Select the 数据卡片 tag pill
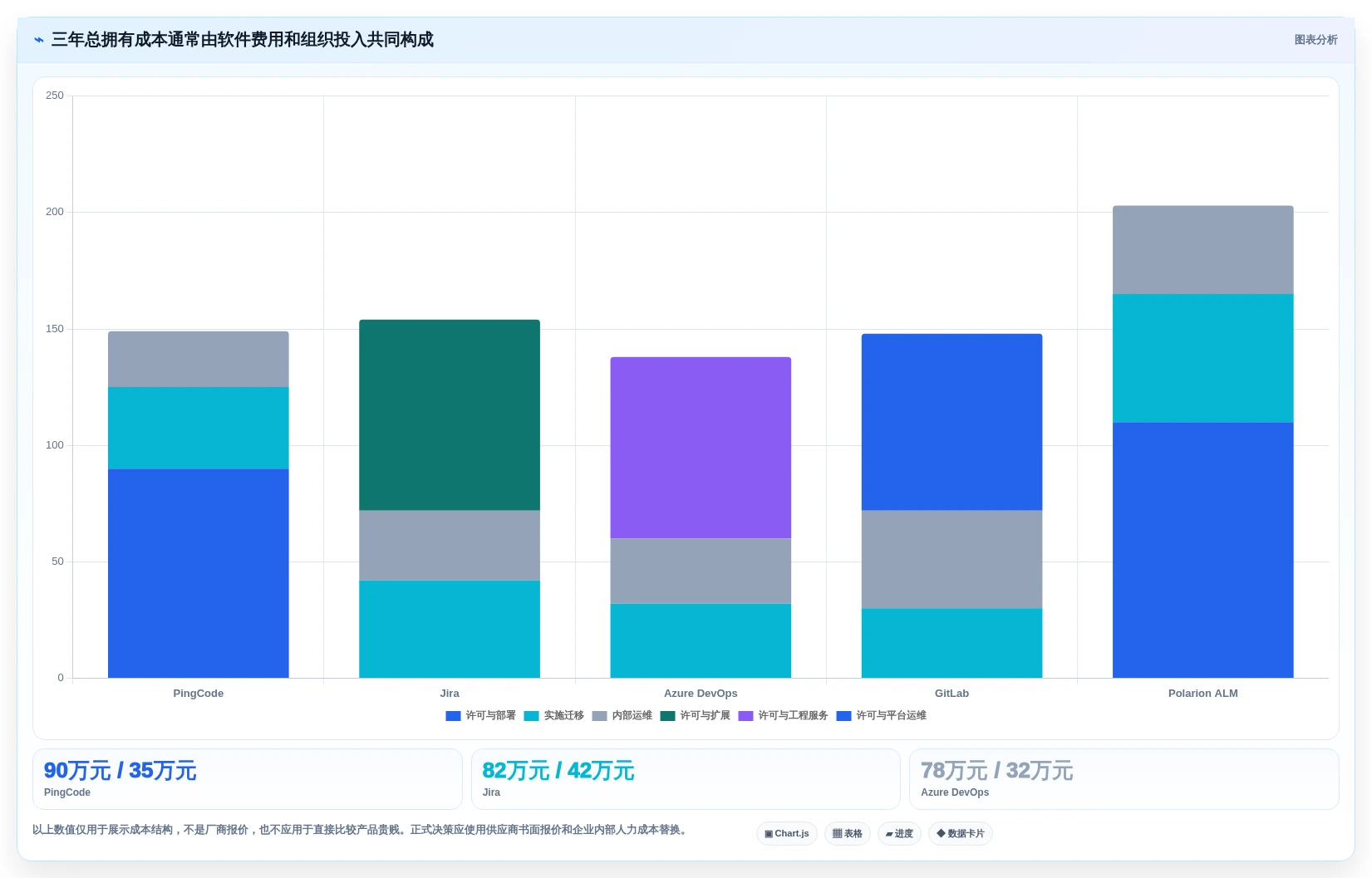This screenshot has width=1372, height=878. tap(961, 834)
